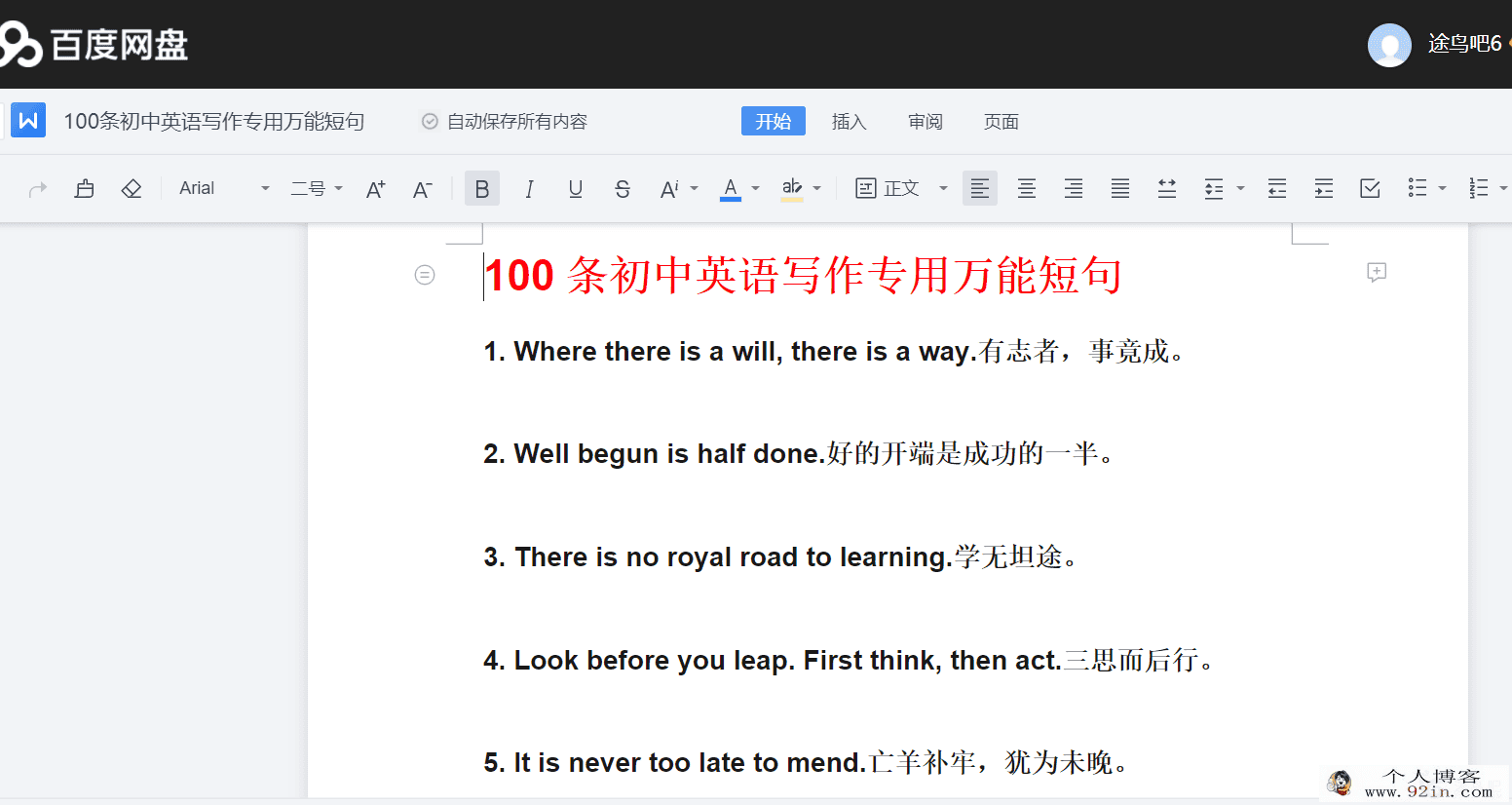The image size is (1512, 805).
Task: Click the line "Where there is a will"
Action: point(835,351)
